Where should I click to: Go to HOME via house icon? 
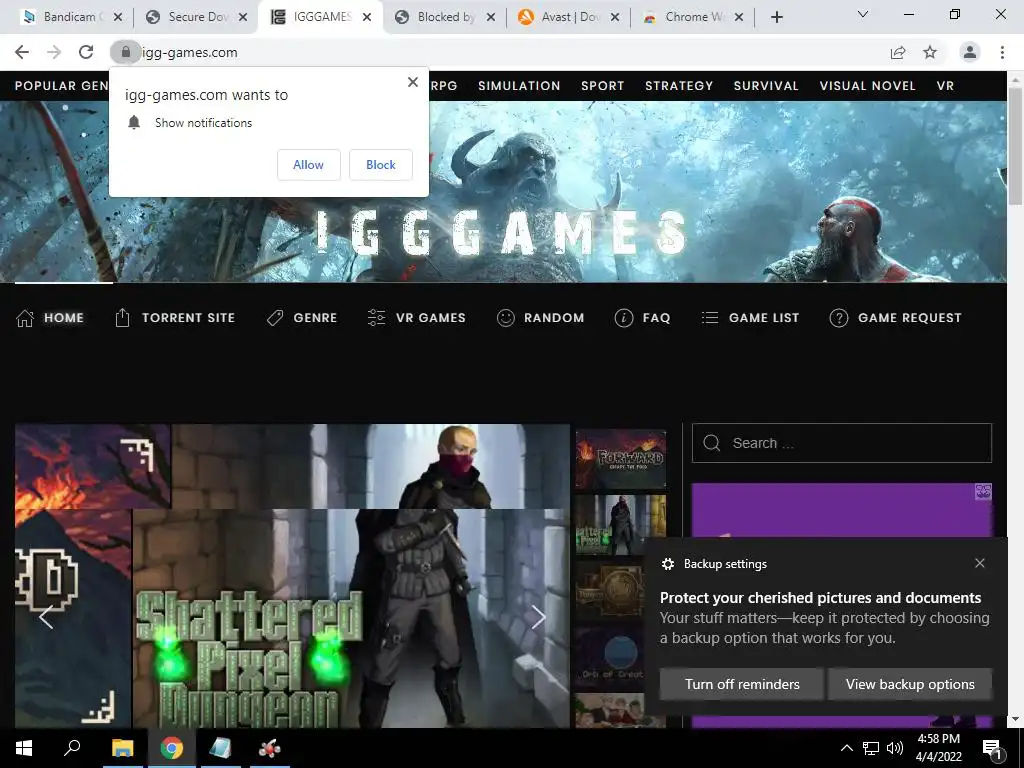(25, 318)
